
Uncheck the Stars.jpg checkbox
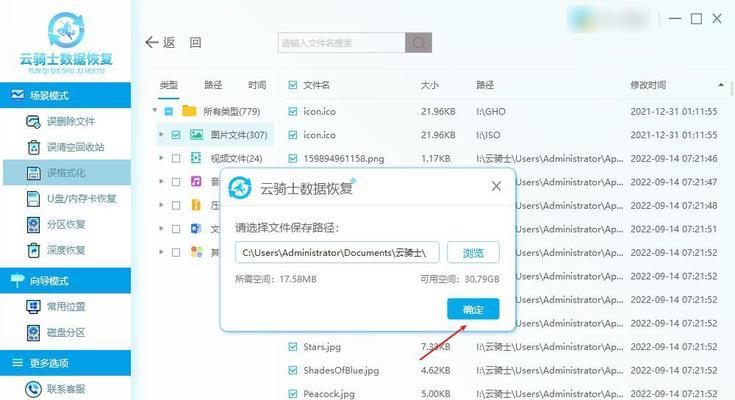[293, 347]
